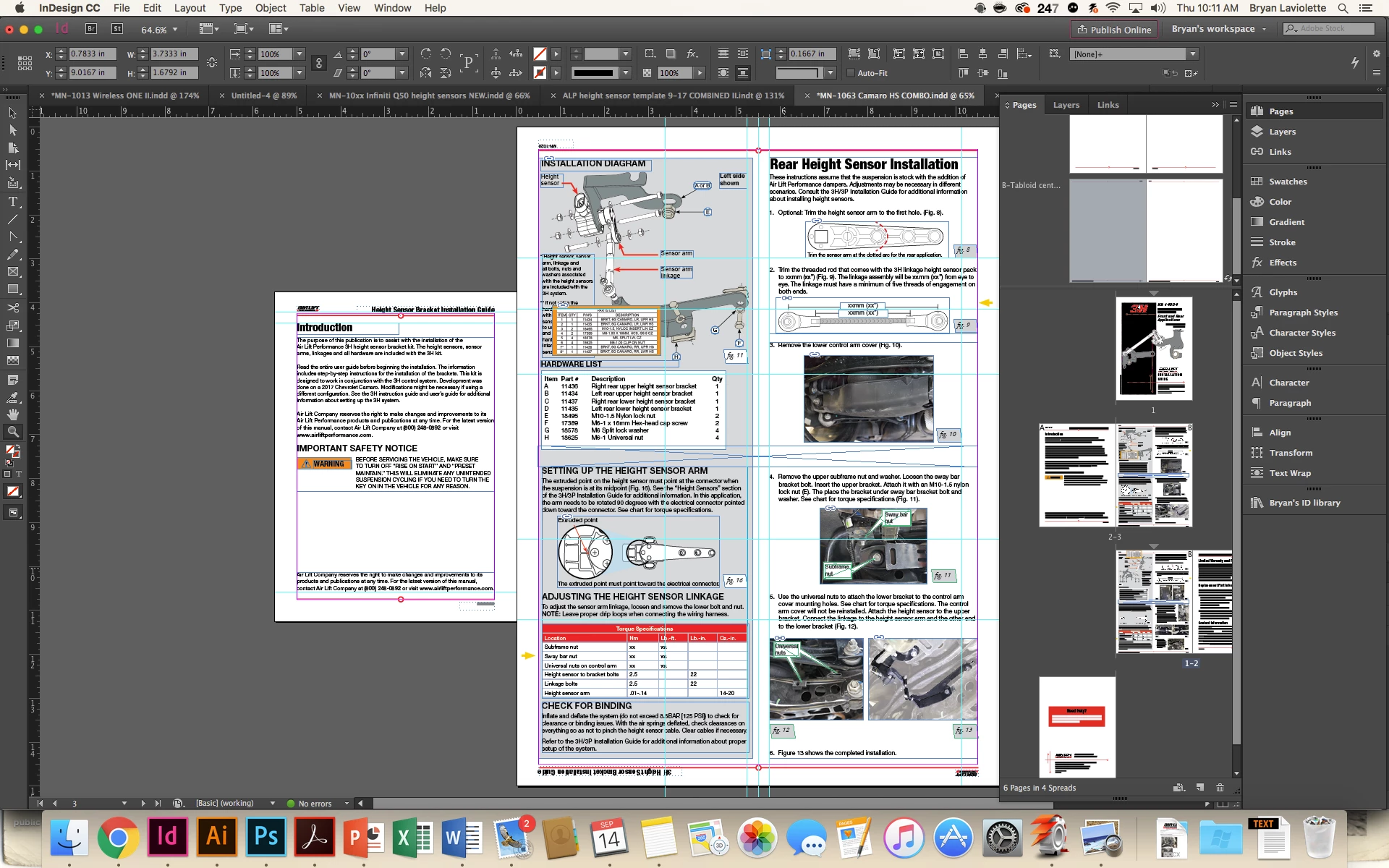1389x868 pixels.
Task: Select the Direct Selection tool
Action: (x=12, y=130)
